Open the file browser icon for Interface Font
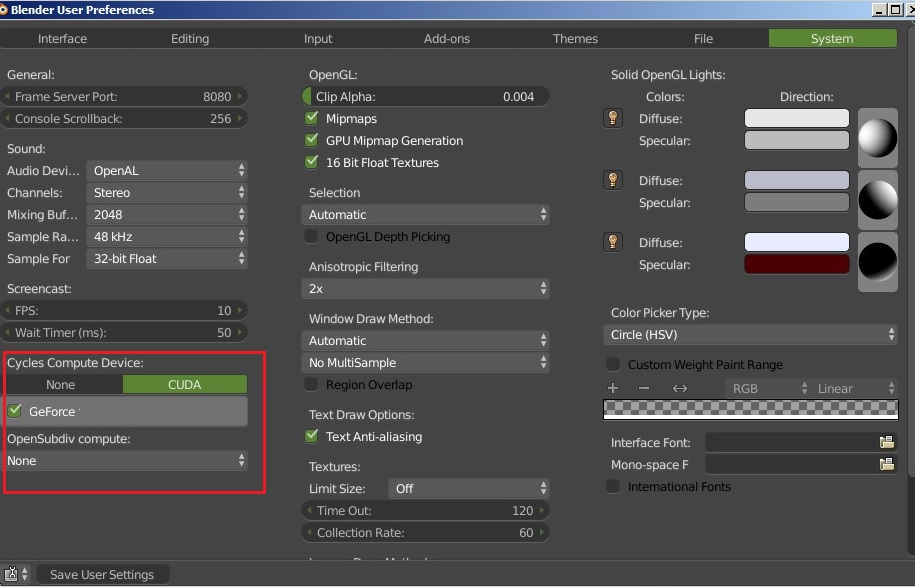Image resolution: width=915 pixels, height=587 pixels. 886,442
